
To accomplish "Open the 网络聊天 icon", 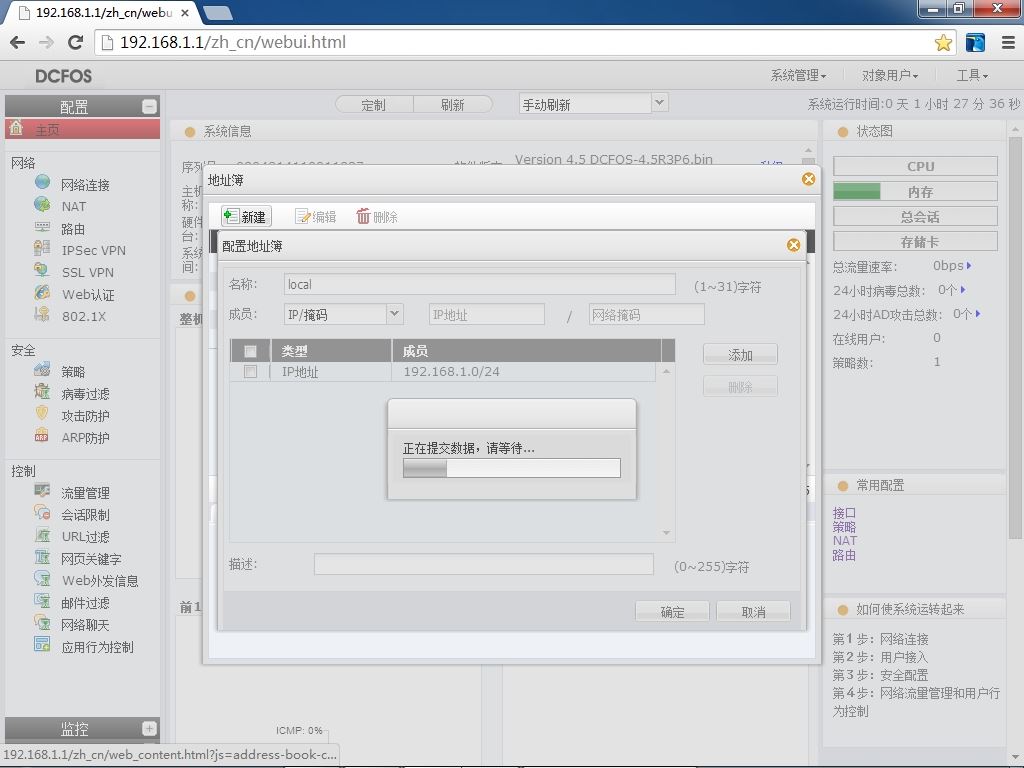I will point(42,623).
